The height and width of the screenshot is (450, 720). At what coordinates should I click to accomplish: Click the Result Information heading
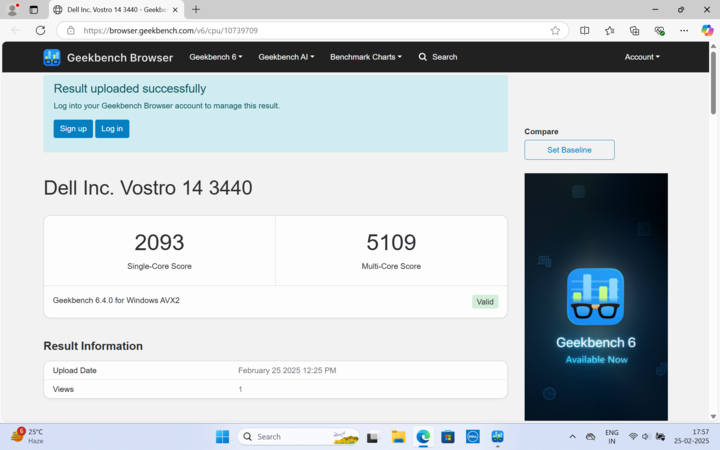93,346
